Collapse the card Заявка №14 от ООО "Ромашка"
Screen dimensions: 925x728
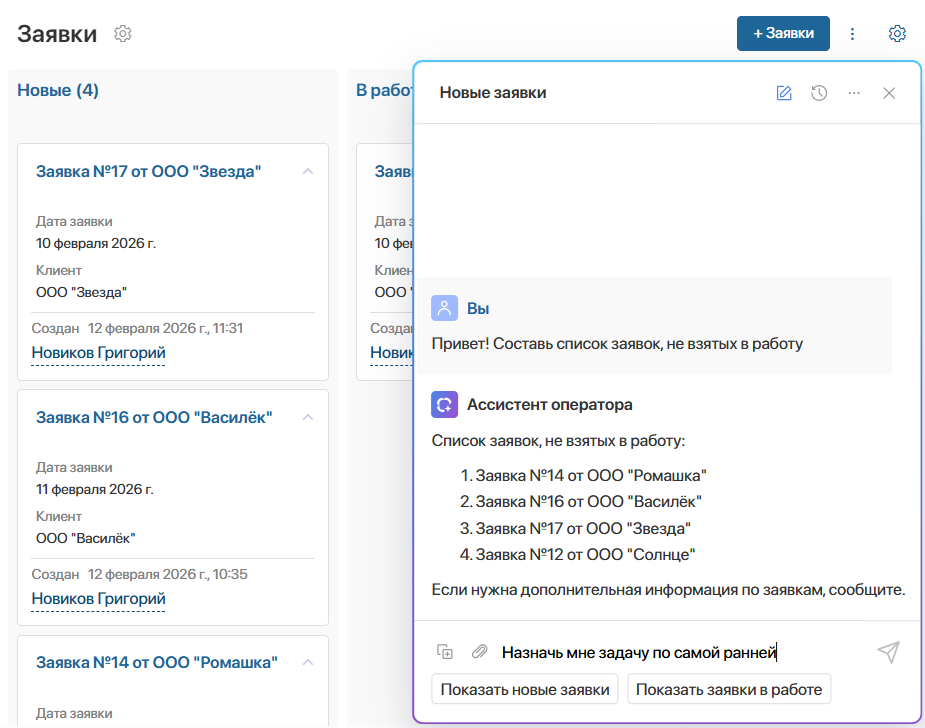click(310, 661)
